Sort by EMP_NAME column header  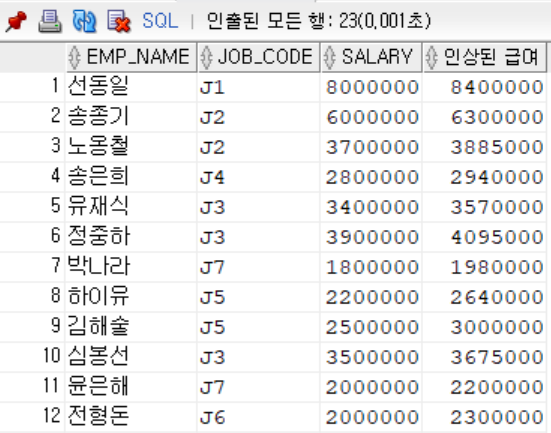[x=131, y=57]
